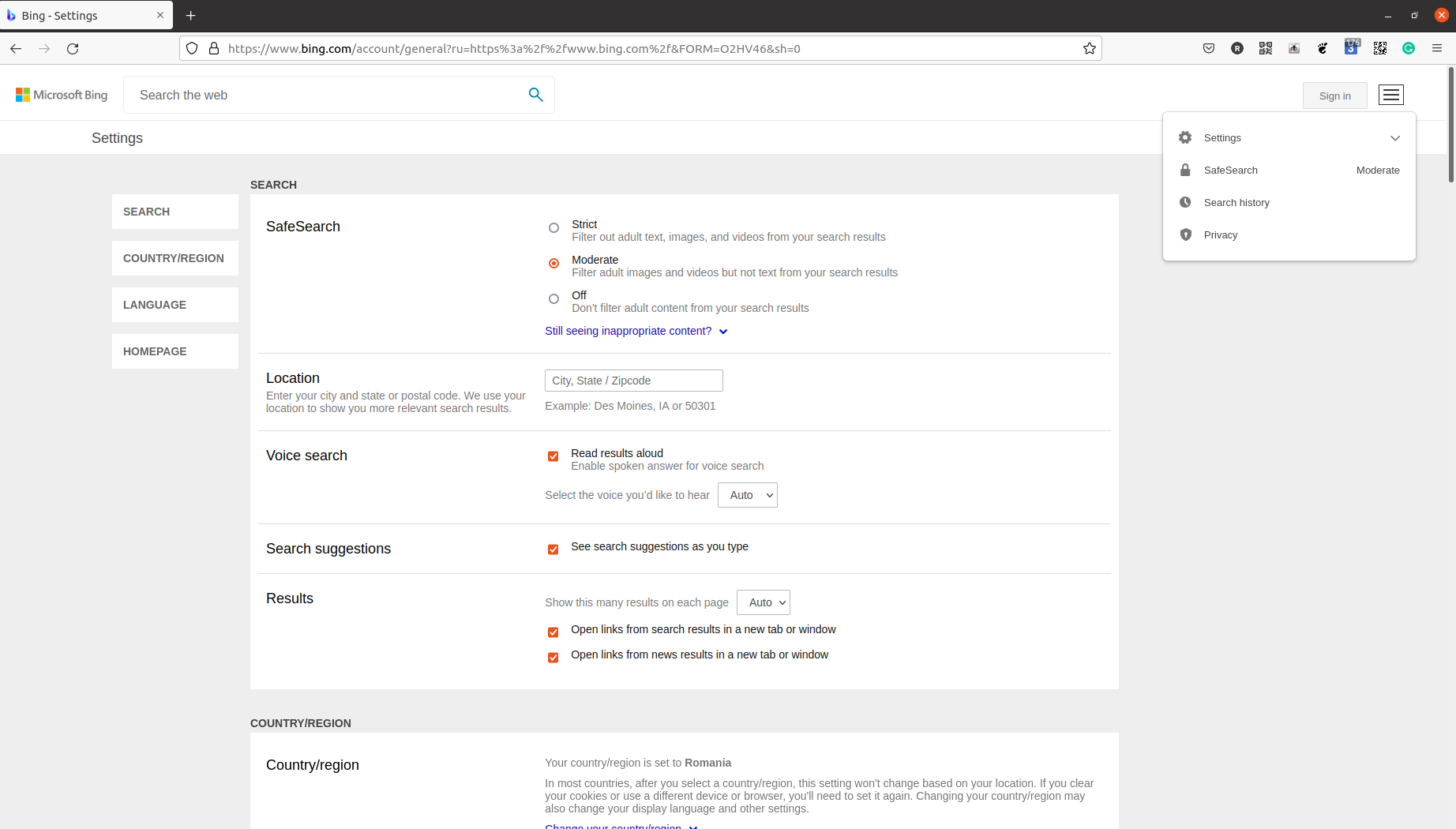Image resolution: width=1456 pixels, height=829 pixels.
Task: Click the Change your country/region link
Action: 614,826
